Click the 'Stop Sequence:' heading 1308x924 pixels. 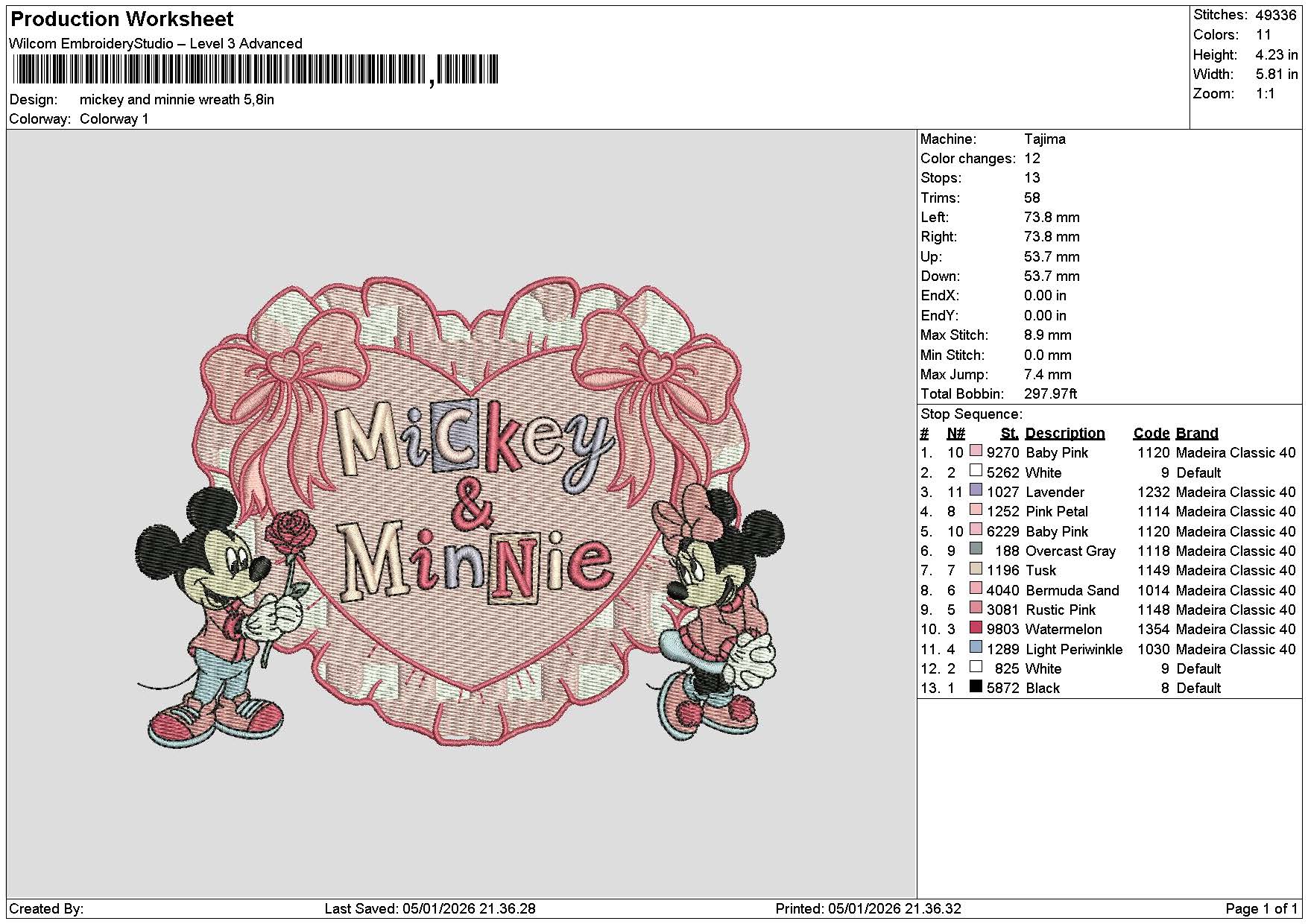point(972,414)
